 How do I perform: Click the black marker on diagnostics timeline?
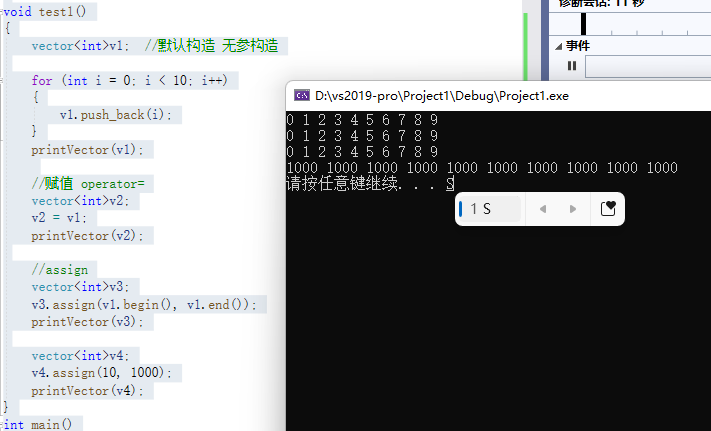coord(584,24)
